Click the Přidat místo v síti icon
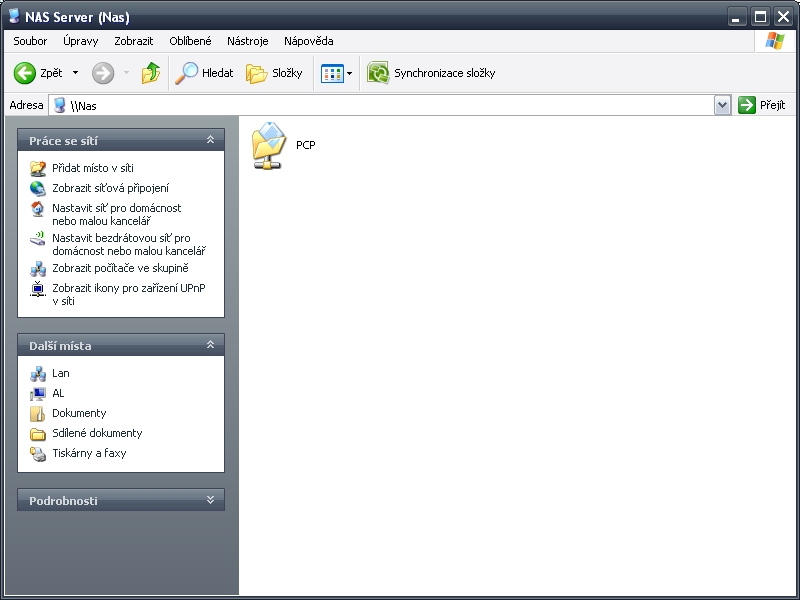 [38, 168]
